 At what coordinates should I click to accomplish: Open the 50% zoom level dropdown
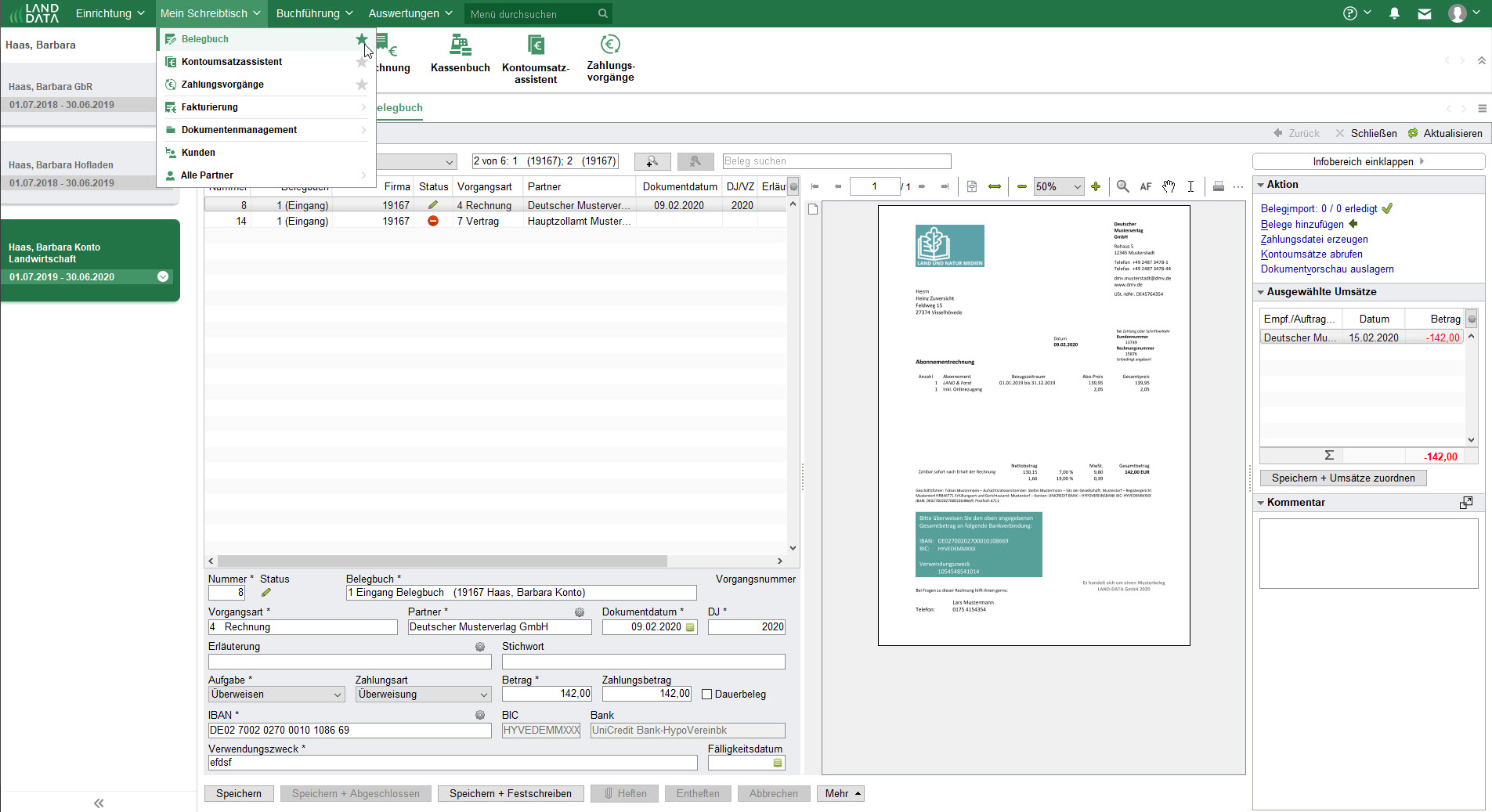click(1077, 186)
